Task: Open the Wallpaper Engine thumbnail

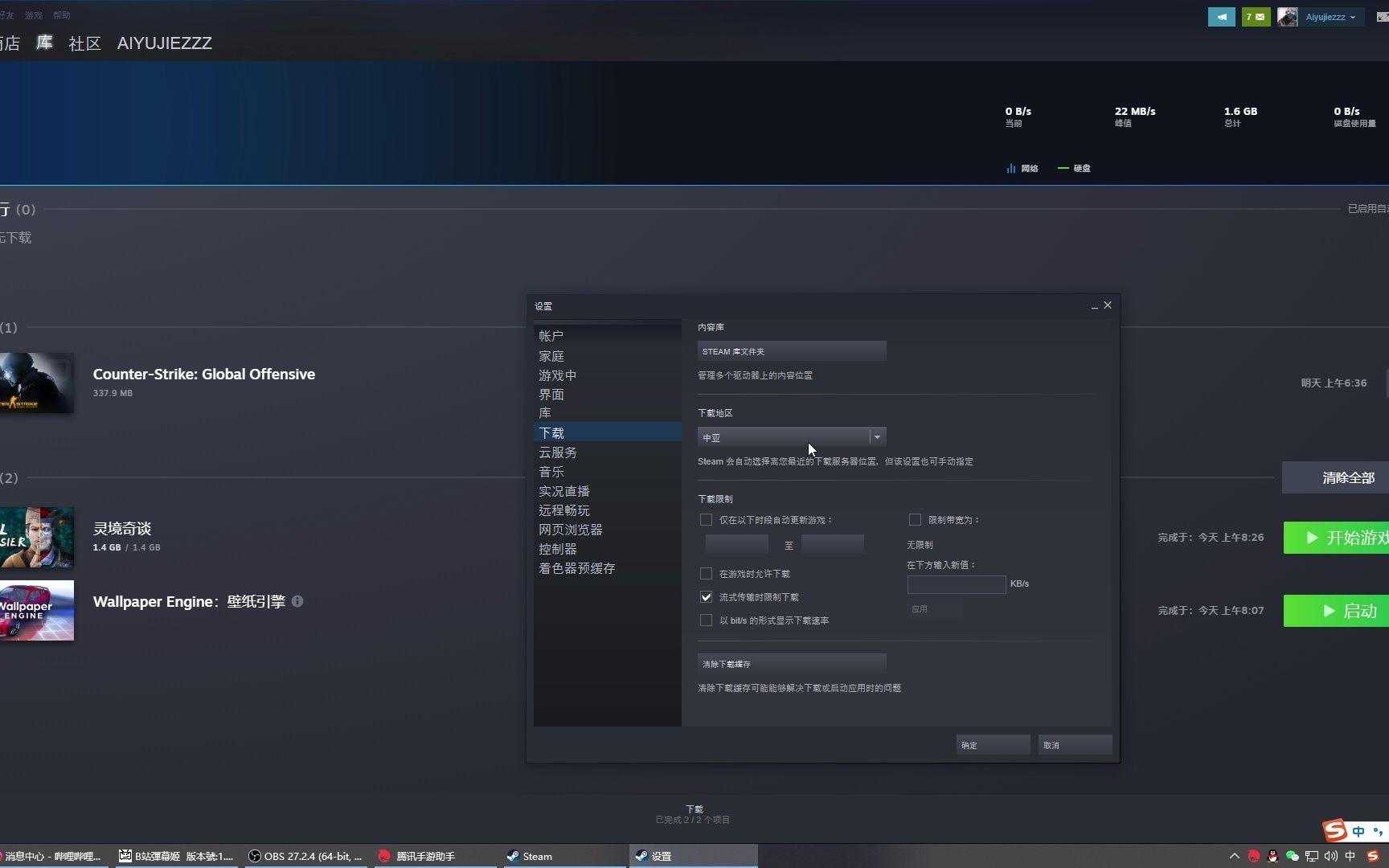Action: (x=36, y=611)
